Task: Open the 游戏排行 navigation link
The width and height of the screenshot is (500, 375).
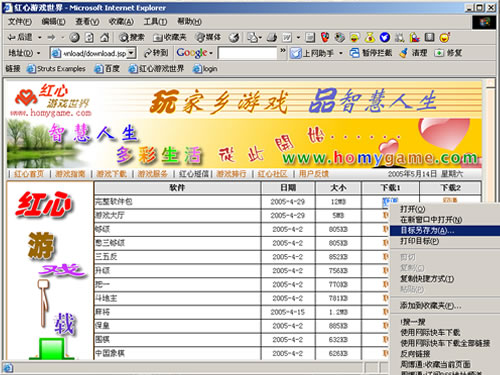Action: (231, 174)
